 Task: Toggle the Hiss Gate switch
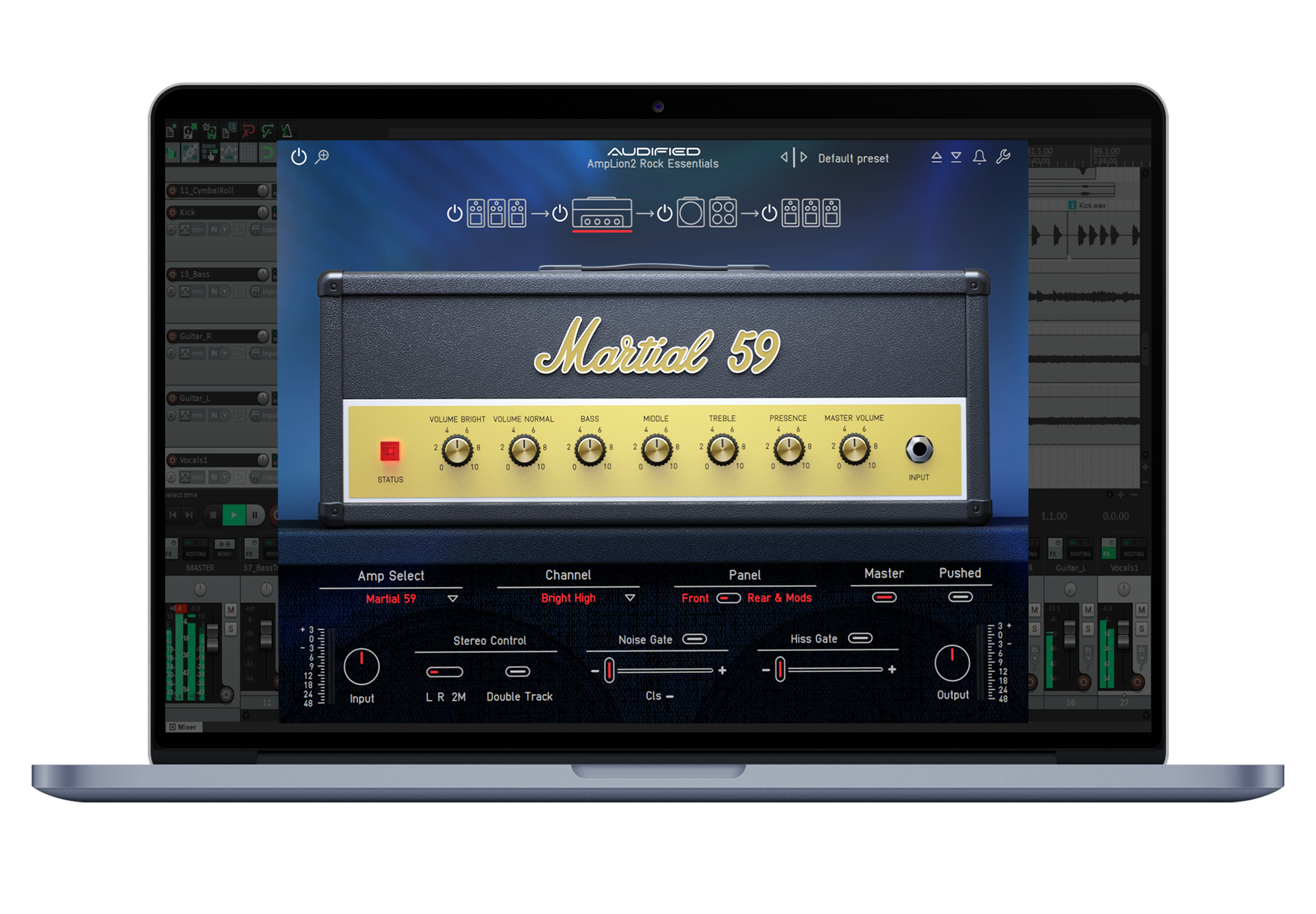(x=860, y=638)
